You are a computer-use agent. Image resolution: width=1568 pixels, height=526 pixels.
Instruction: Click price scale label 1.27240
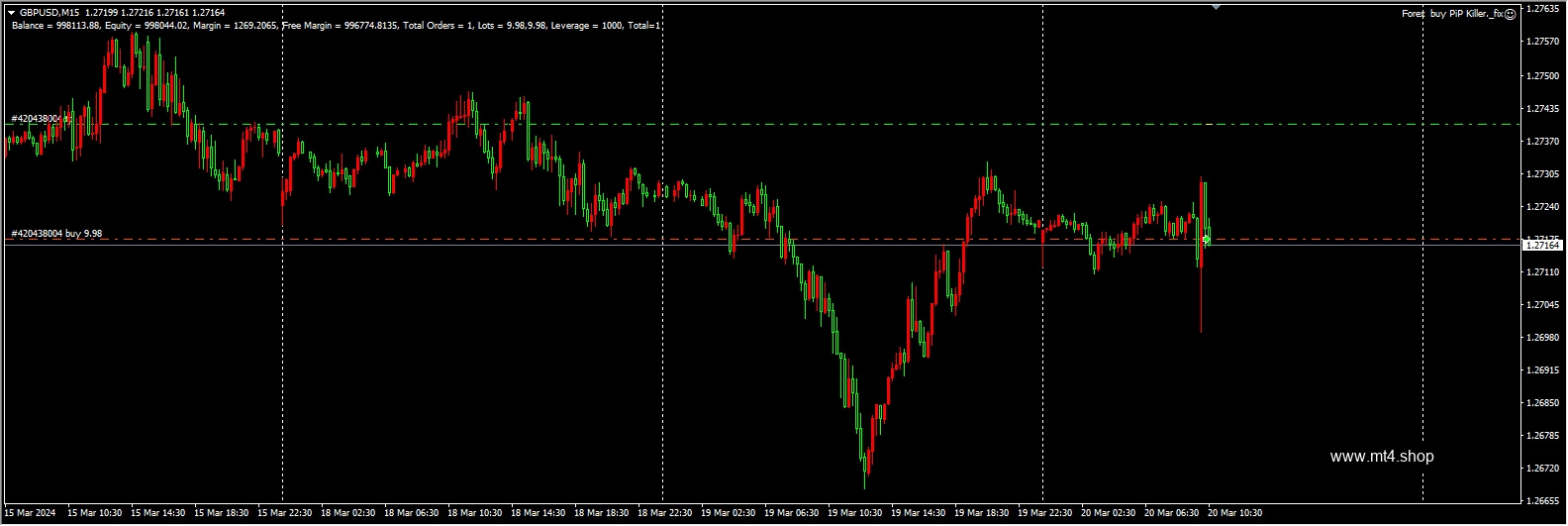click(1543, 206)
